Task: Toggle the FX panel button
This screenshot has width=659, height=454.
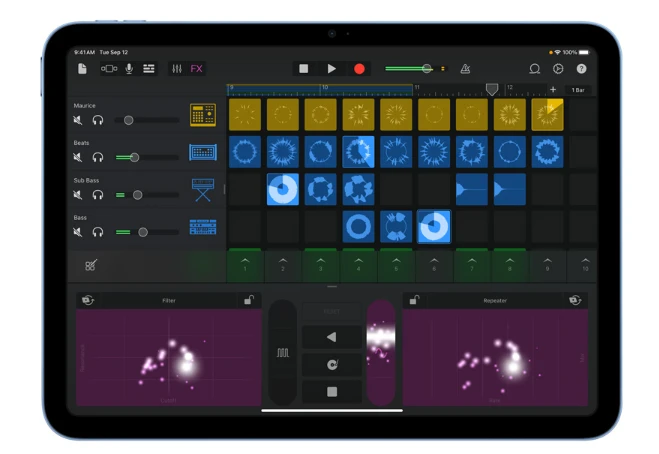Action: point(196,69)
